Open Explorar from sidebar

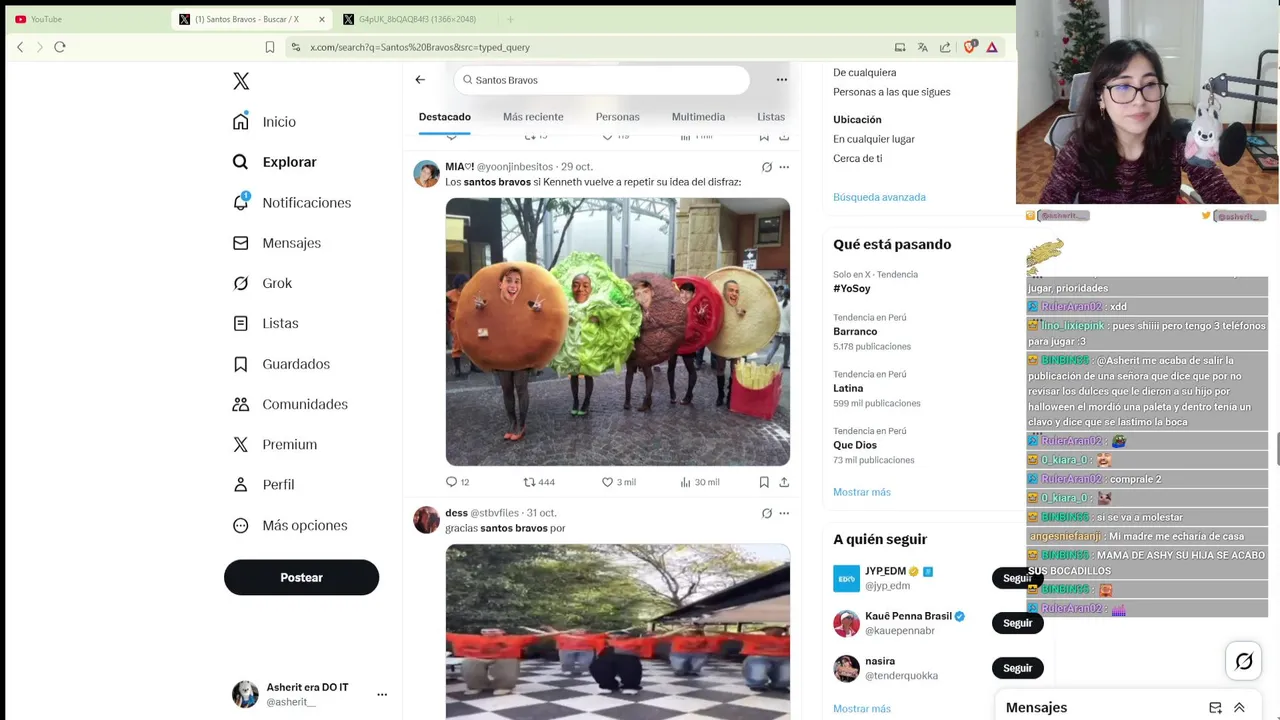pyautogui.click(x=275, y=162)
